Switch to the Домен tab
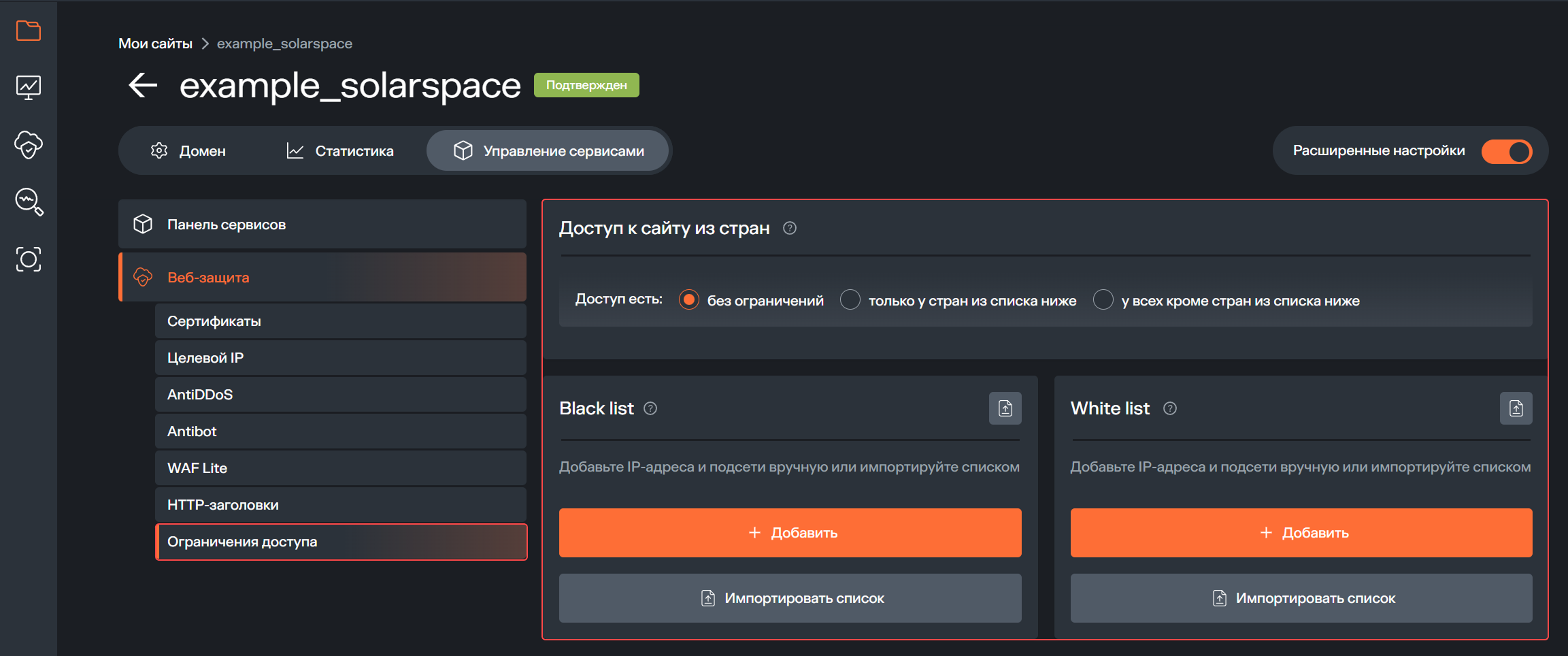 (202, 150)
